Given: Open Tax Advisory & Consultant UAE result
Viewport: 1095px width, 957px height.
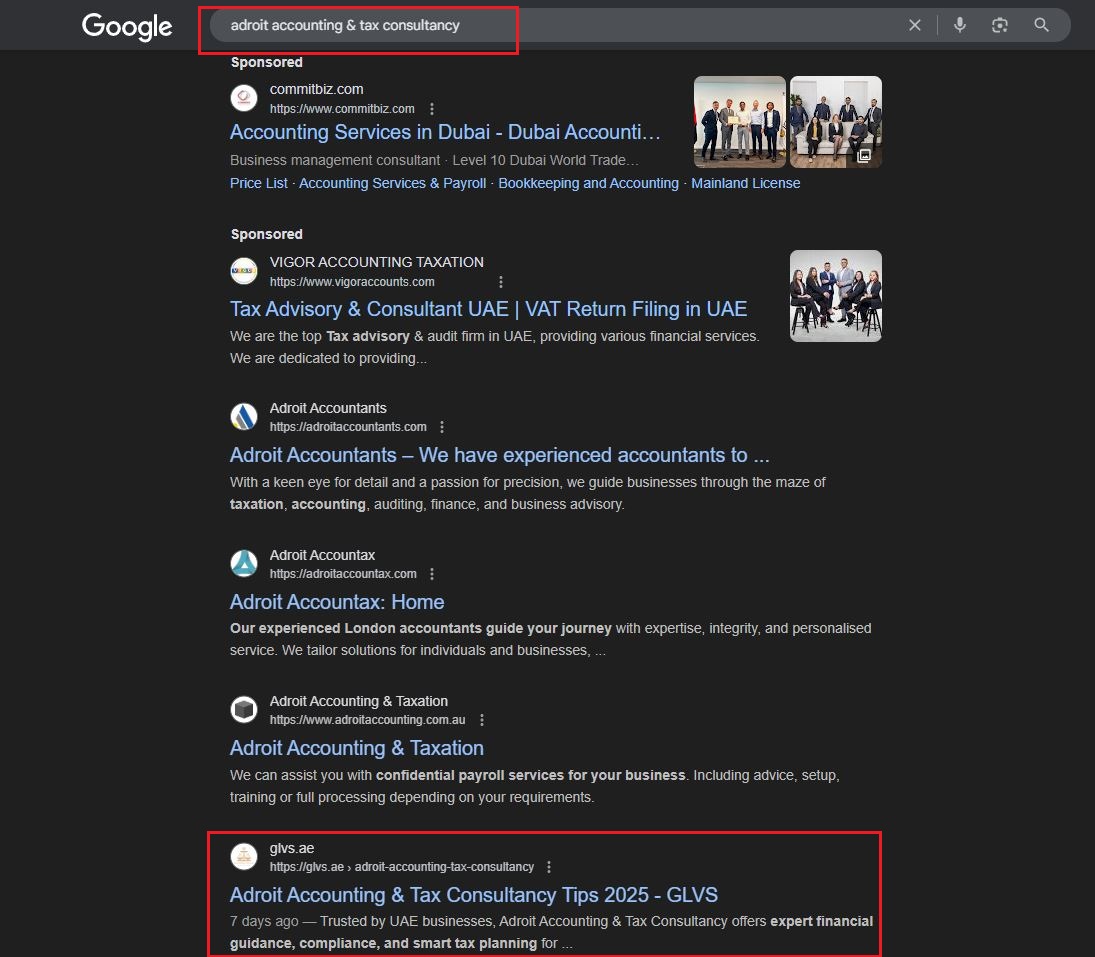Looking at the screenshot, I should pos(488,308).
